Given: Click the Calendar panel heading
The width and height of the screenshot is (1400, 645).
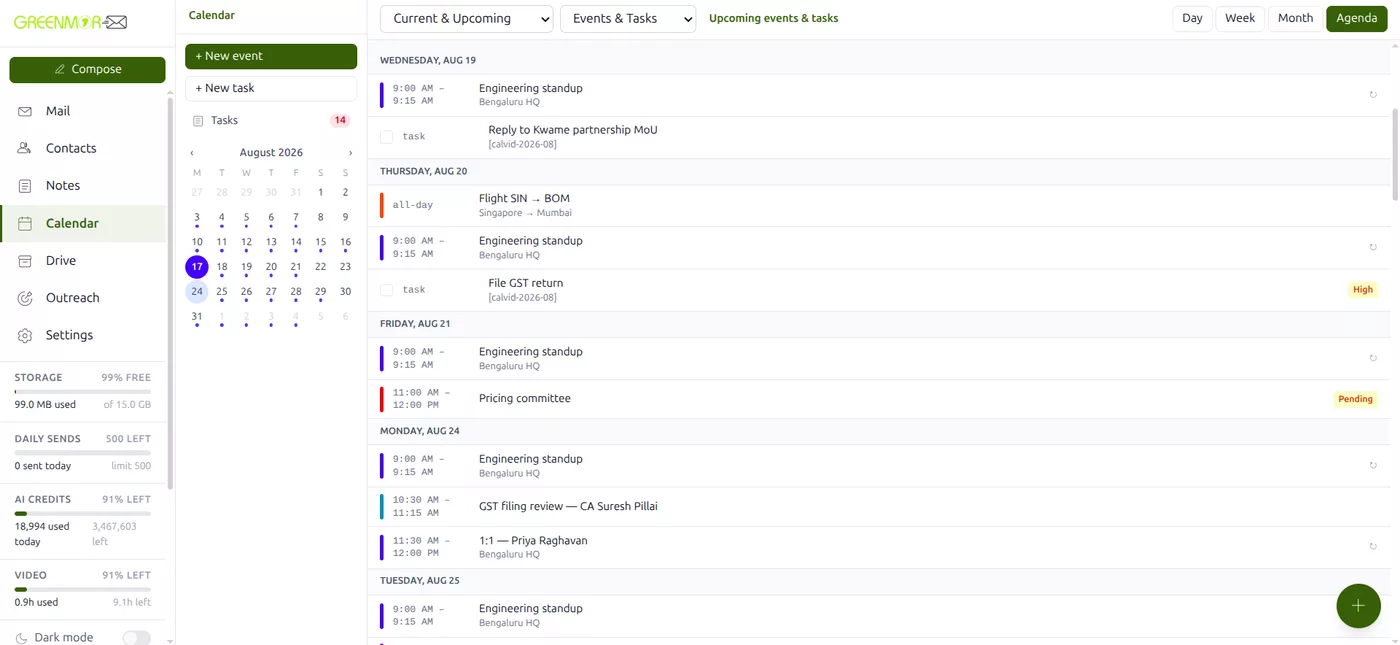Looking at the screenshot, I should click(212, 15).
